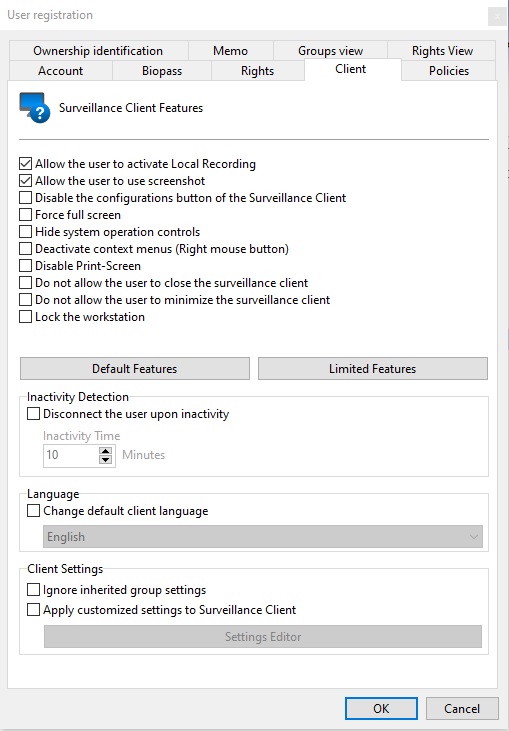The image size is (509, 731).
Task: Click the inactivity minutes input field
Action: [x=71, y=455]
